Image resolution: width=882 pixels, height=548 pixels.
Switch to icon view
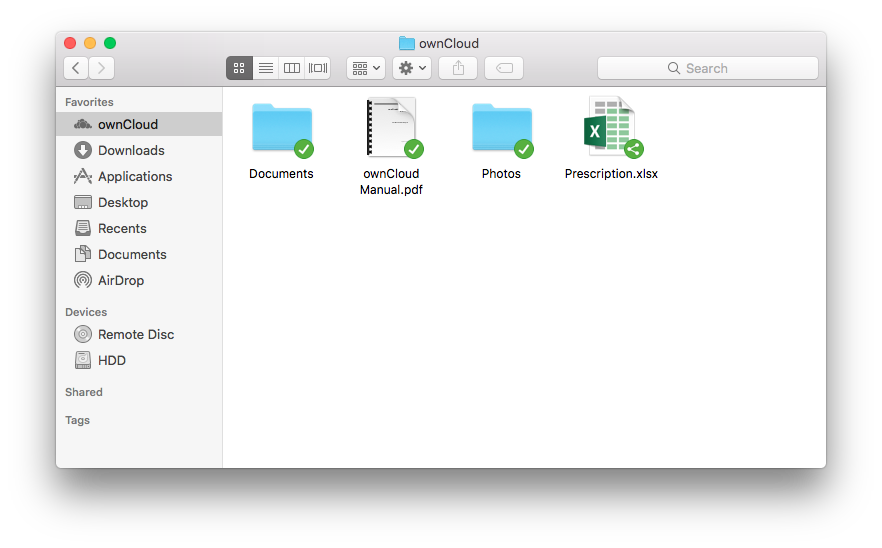coord(239,68)
